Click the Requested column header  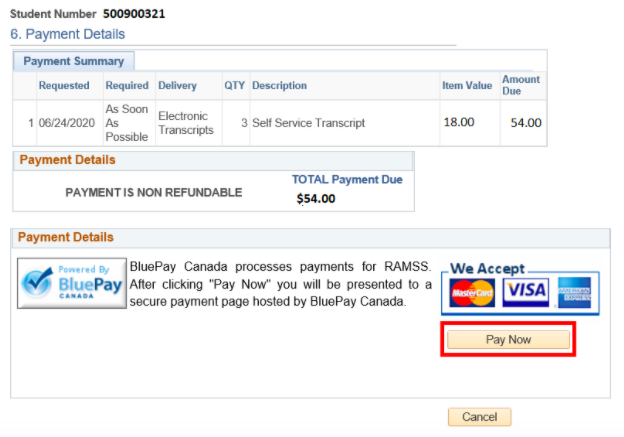[64, 86]
